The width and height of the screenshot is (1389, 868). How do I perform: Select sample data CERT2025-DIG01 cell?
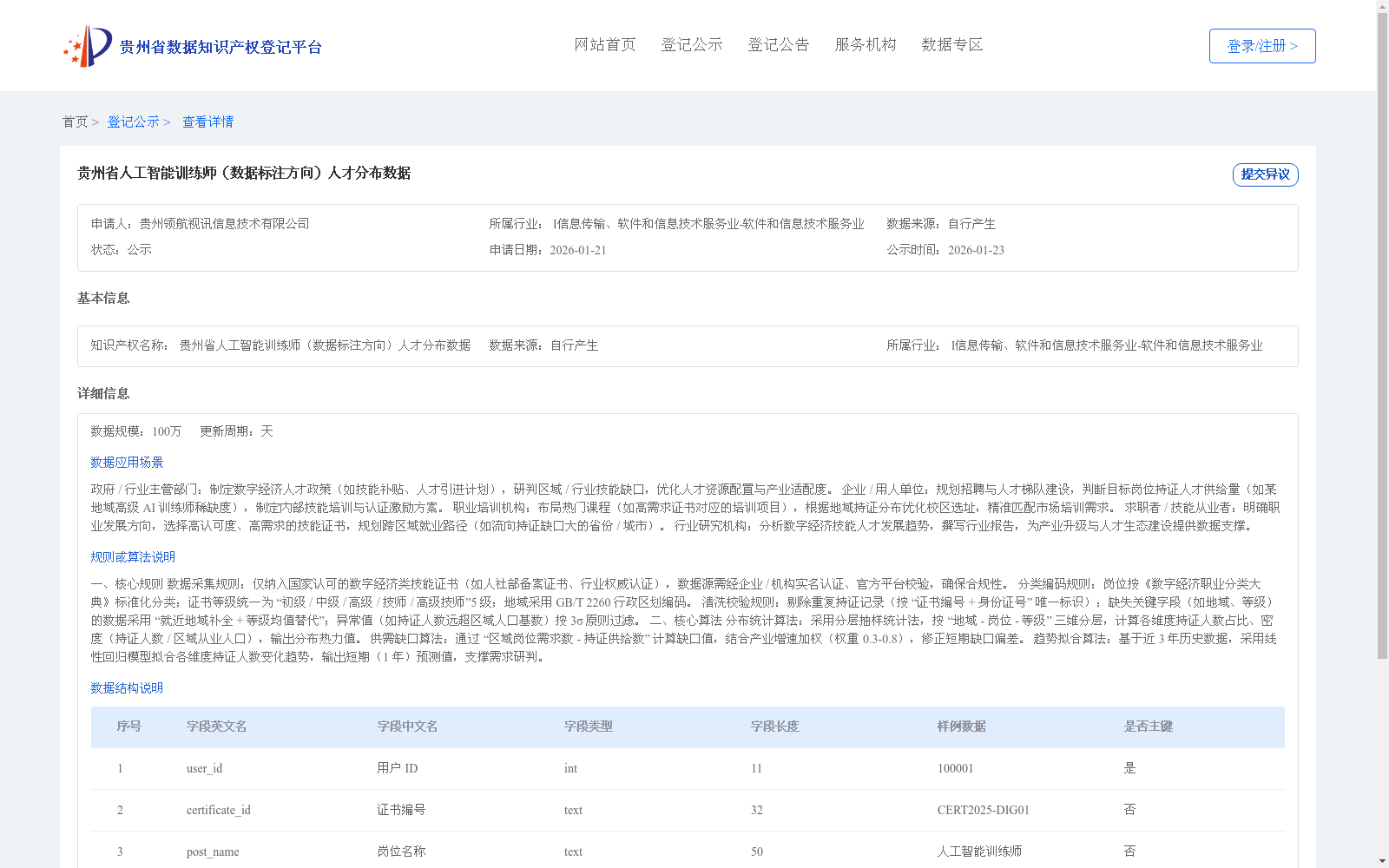pos(984,810)
